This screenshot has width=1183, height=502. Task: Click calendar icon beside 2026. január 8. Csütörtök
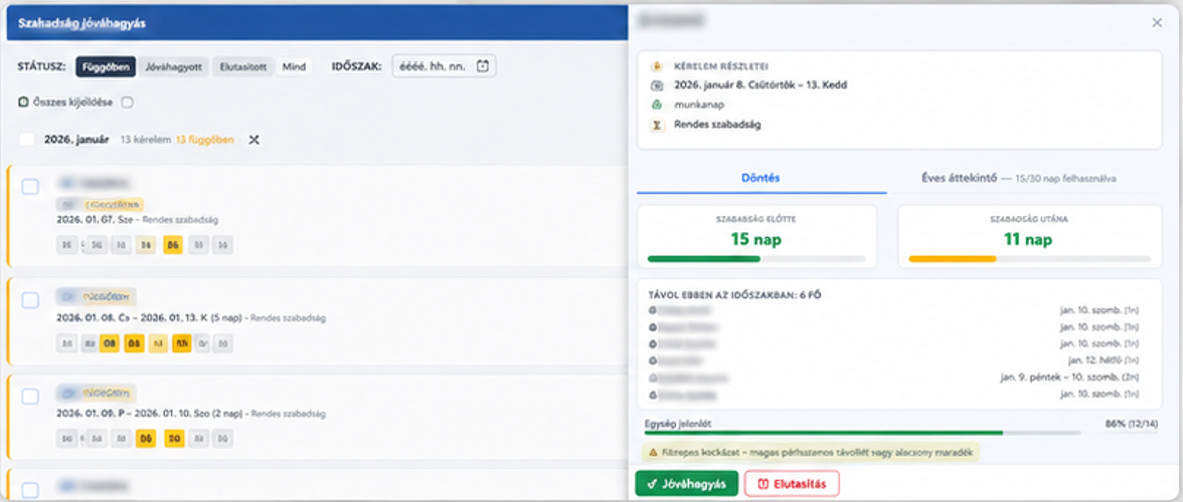point(656,85)
